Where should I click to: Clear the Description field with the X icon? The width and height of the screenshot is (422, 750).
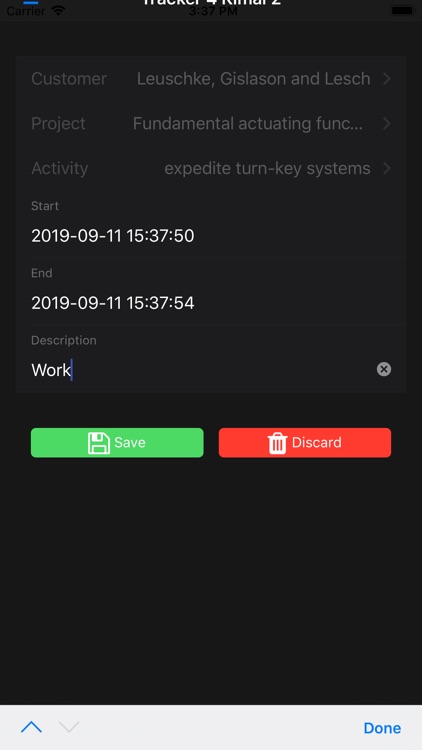tap(384, 369)
